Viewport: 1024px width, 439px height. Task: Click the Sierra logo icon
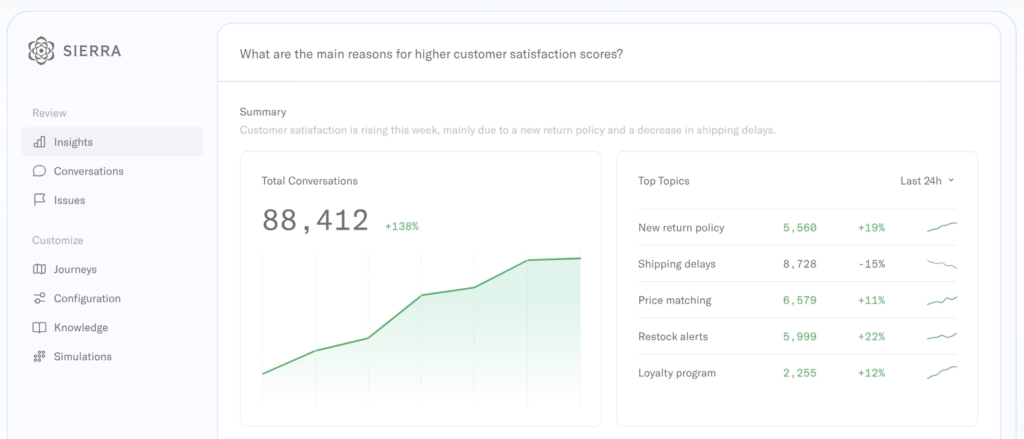coord(41,50)
